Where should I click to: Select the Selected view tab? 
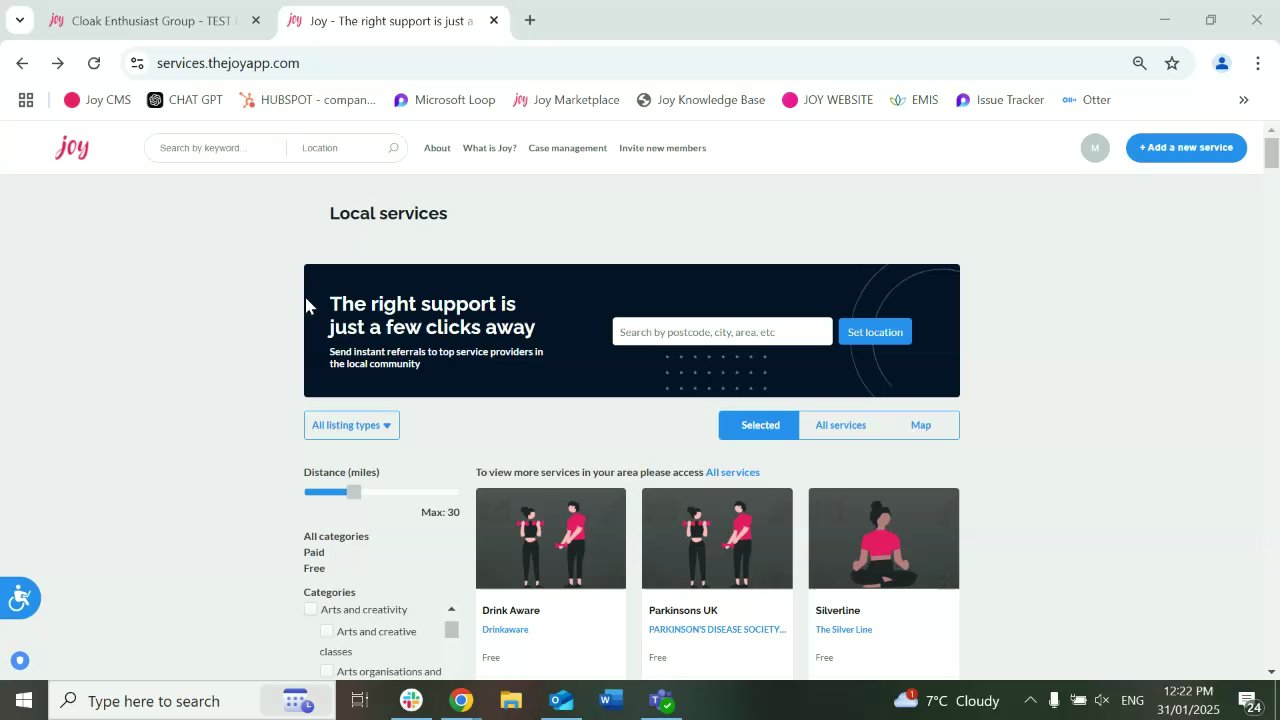(760, 425)
